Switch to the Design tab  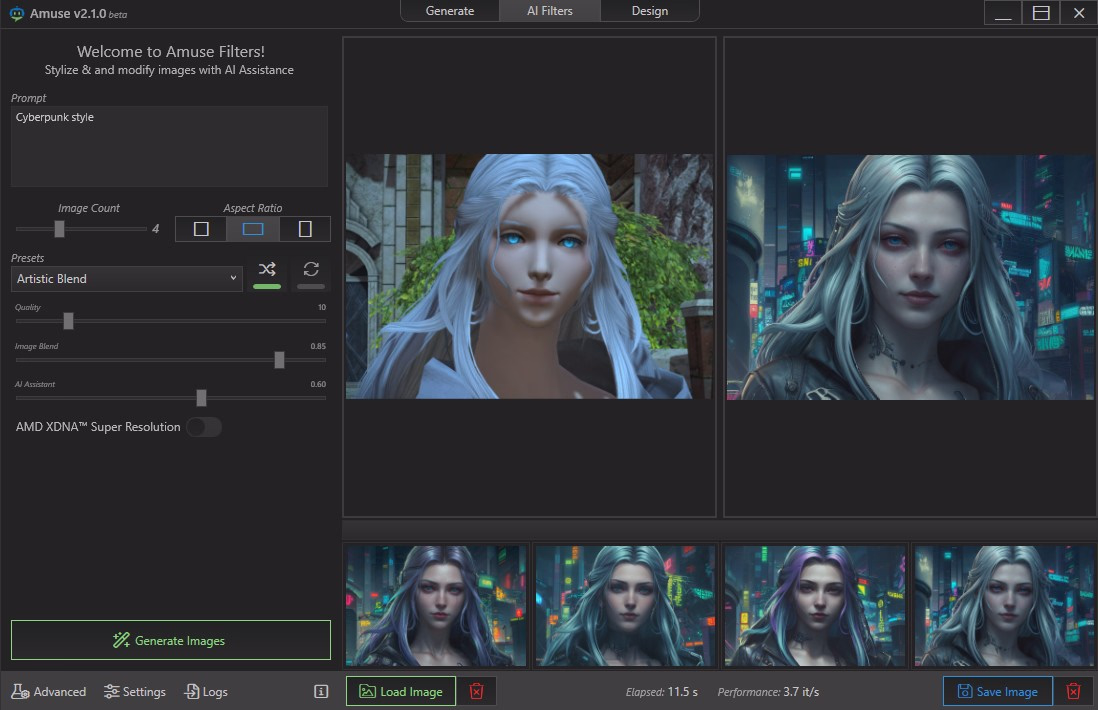(649, 11)
